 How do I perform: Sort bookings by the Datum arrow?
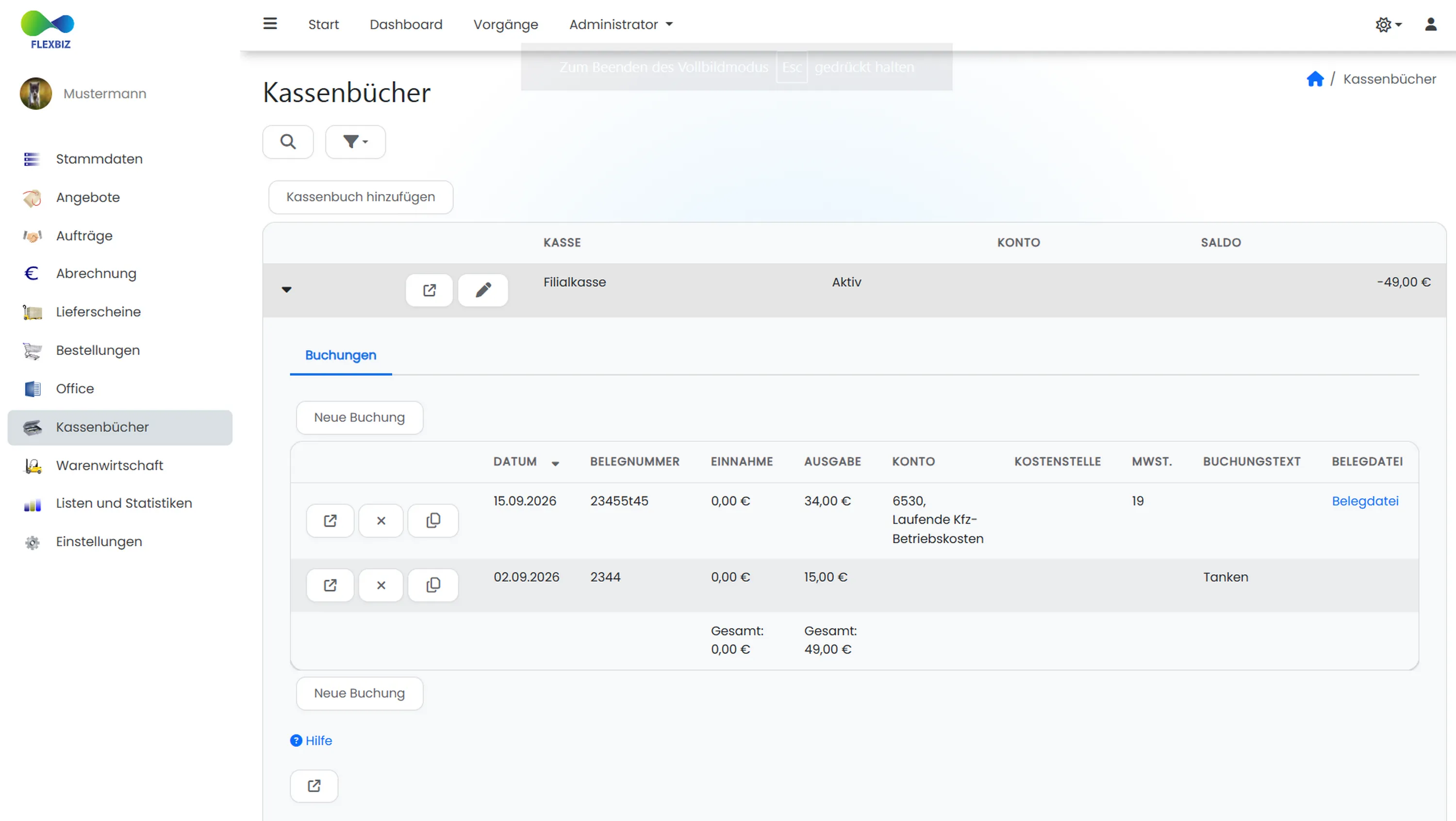[555, 464]
